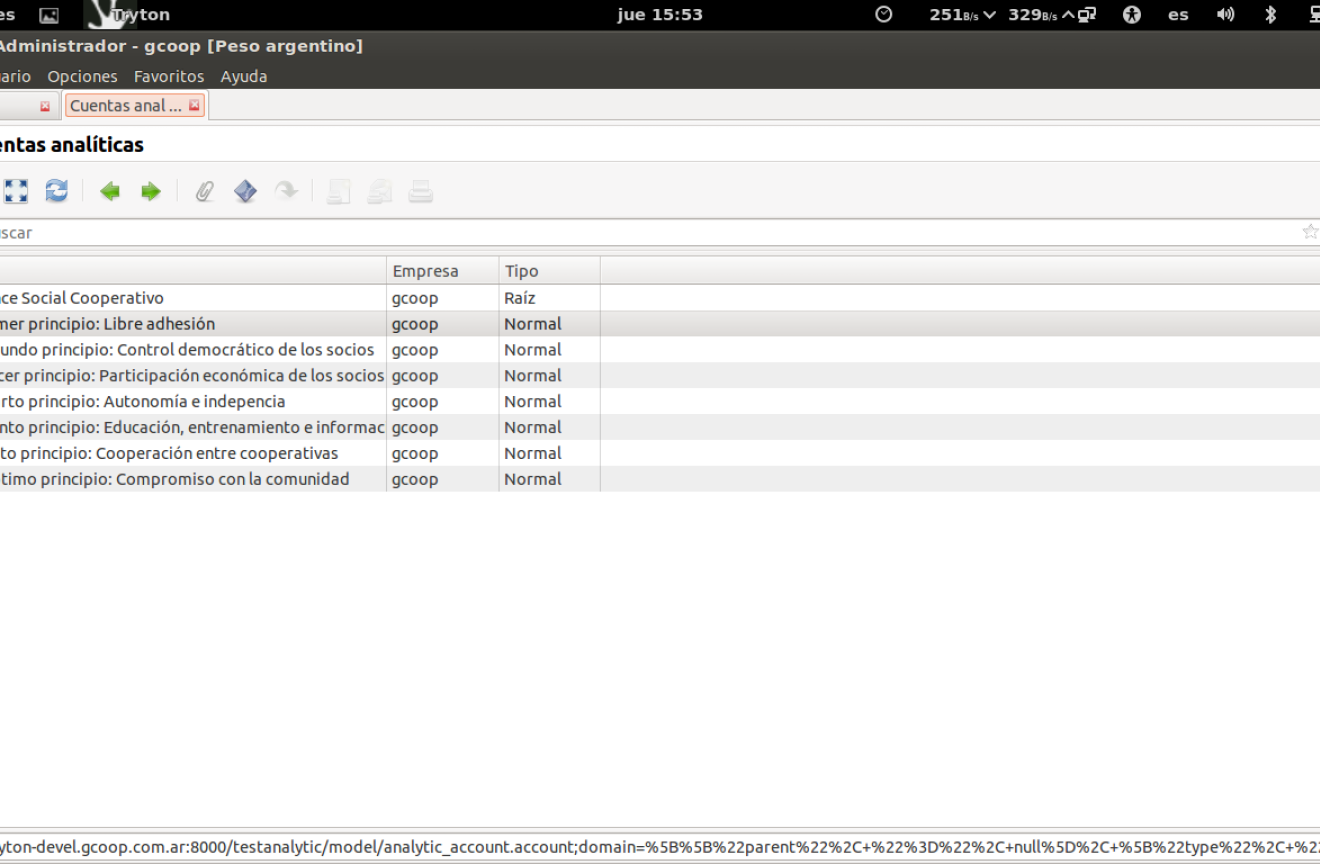This screenshot has width=1320, height=864.
Task: Sort by the Empresa column header
Action: (425, 271)
